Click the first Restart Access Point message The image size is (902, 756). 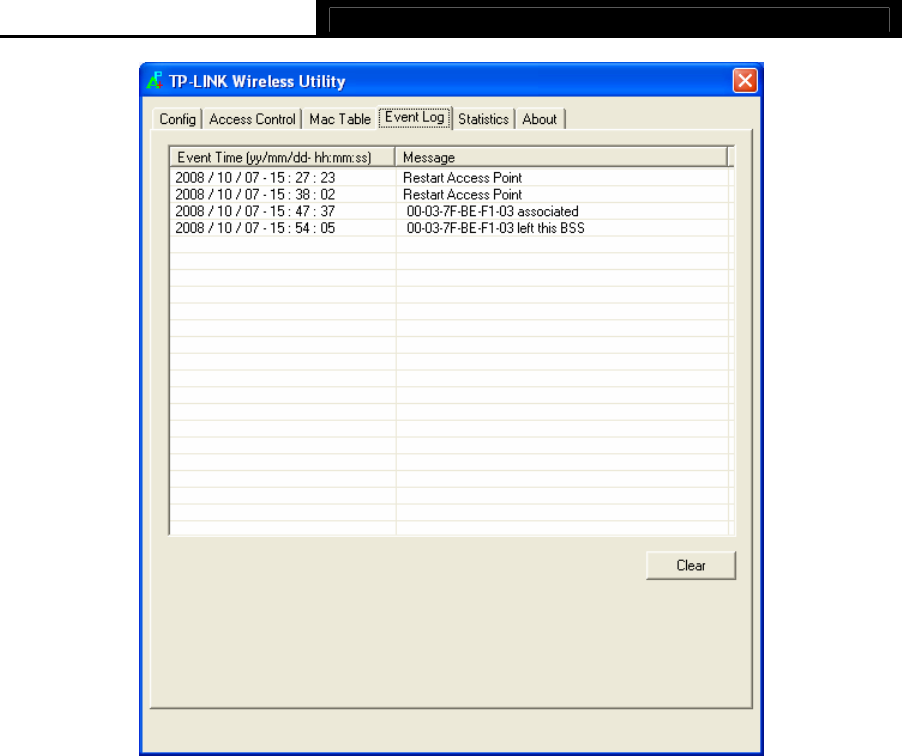(463, 178)
